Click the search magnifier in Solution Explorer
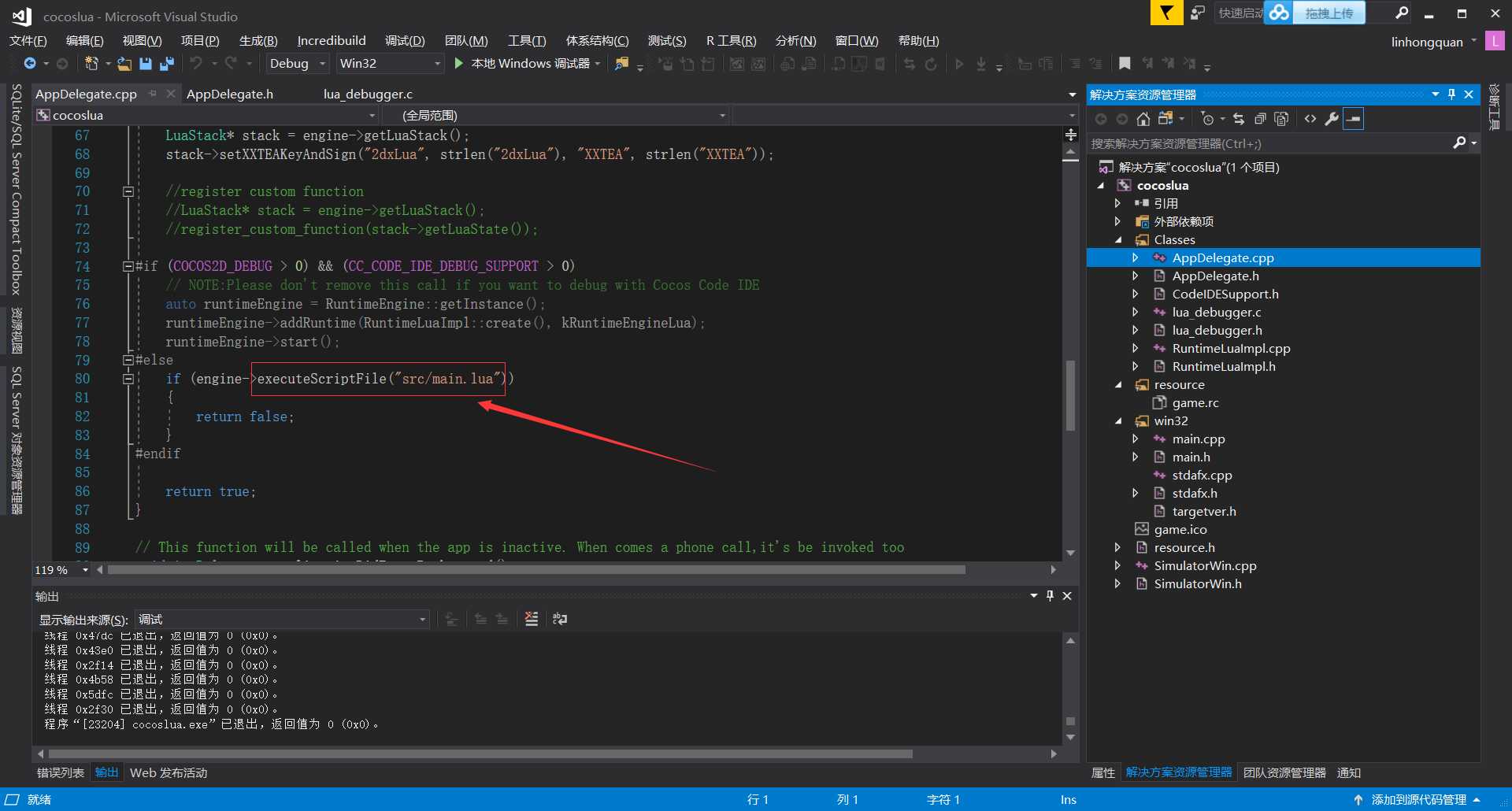1512x811 pixels. [1459, 143]
